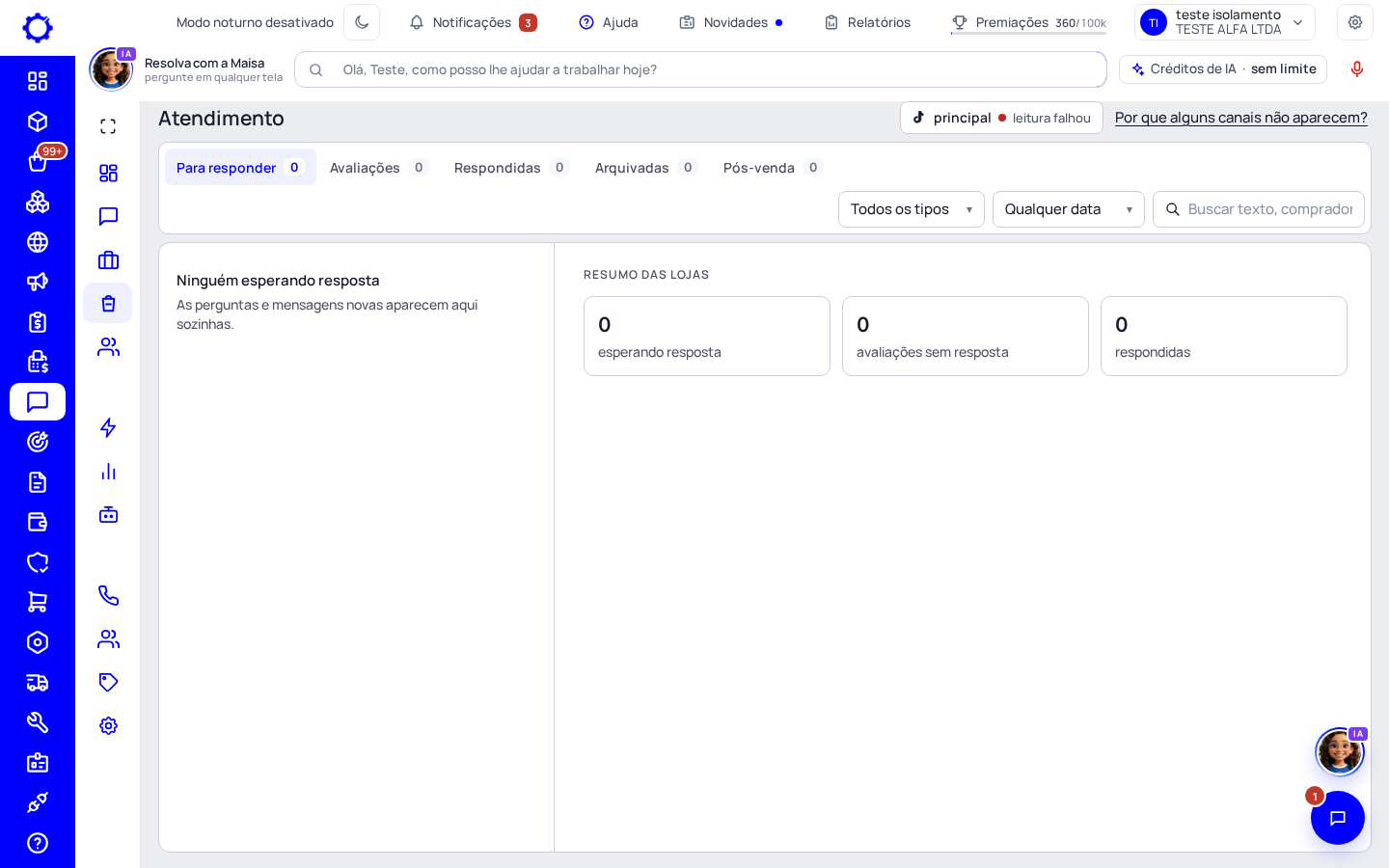Open the bar chart icon in the submenu

pyautogui.click(x=108, y=471)
